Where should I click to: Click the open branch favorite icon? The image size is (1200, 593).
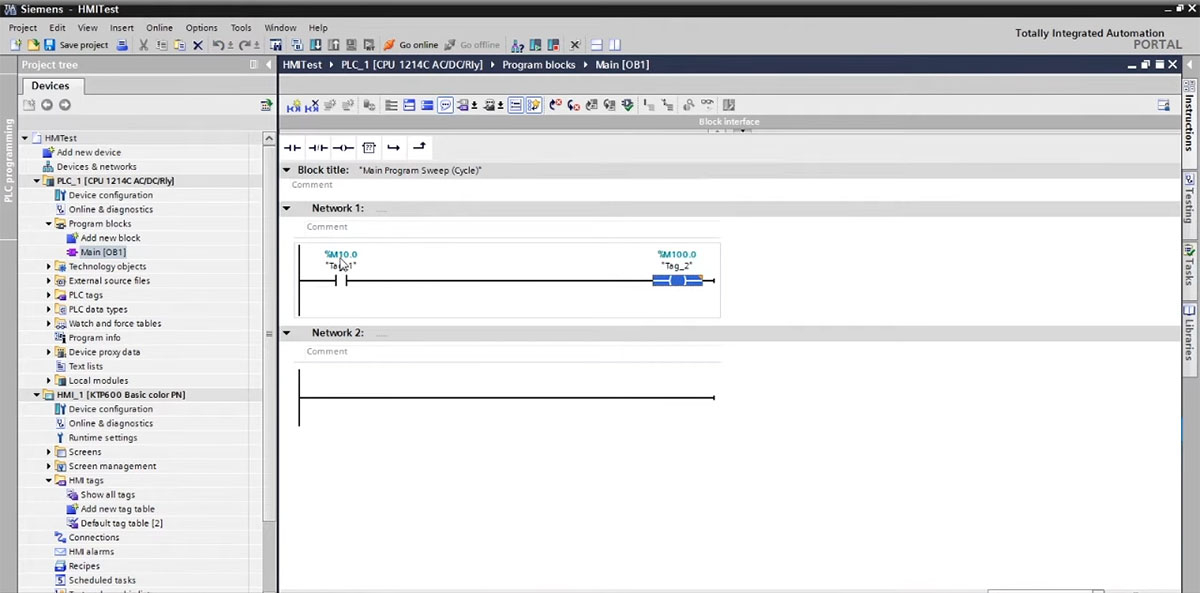[394, 147]
